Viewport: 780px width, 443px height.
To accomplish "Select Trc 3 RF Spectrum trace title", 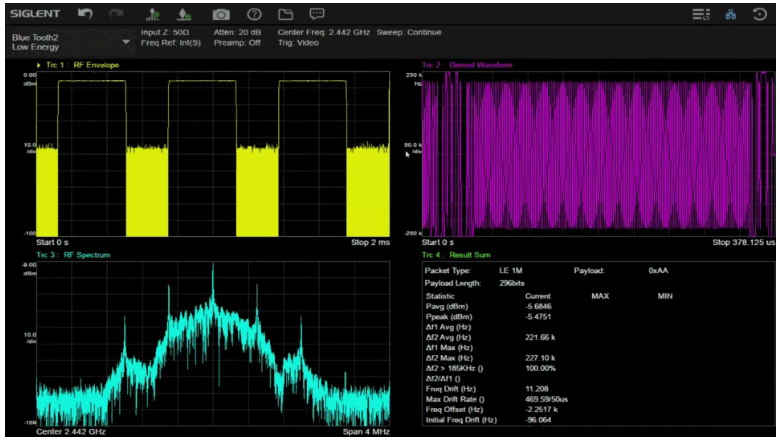I will (x=73, y=255).
